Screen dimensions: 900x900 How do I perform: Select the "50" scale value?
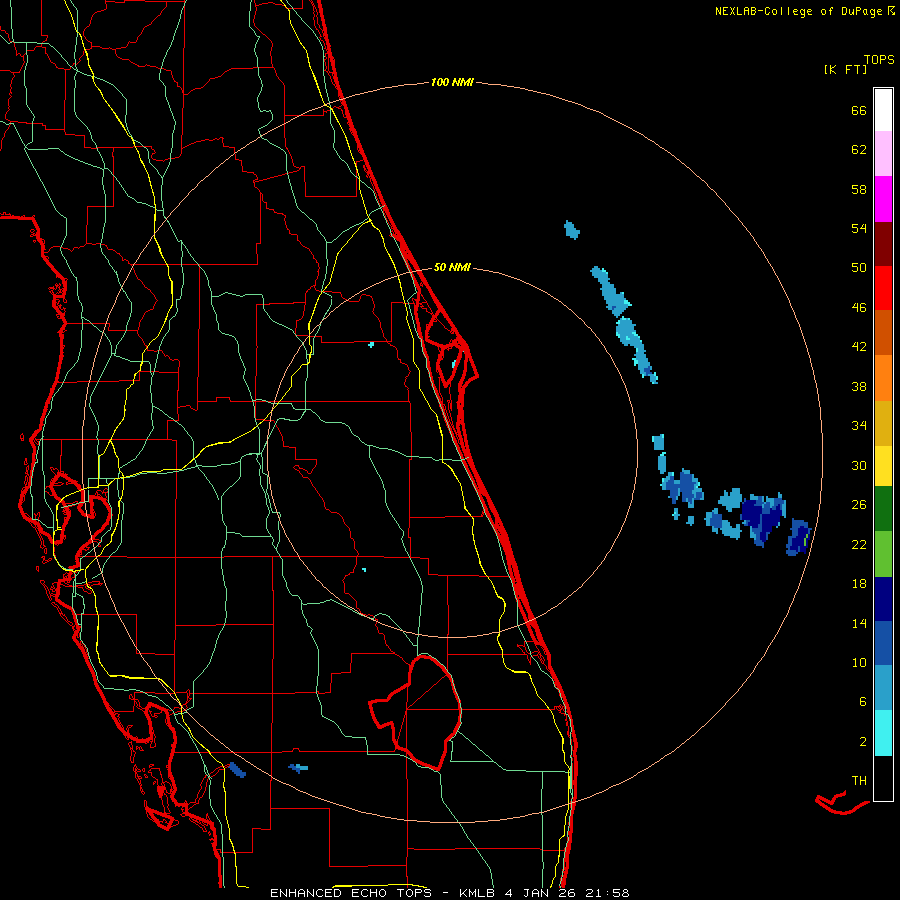(x=859, y=268)
